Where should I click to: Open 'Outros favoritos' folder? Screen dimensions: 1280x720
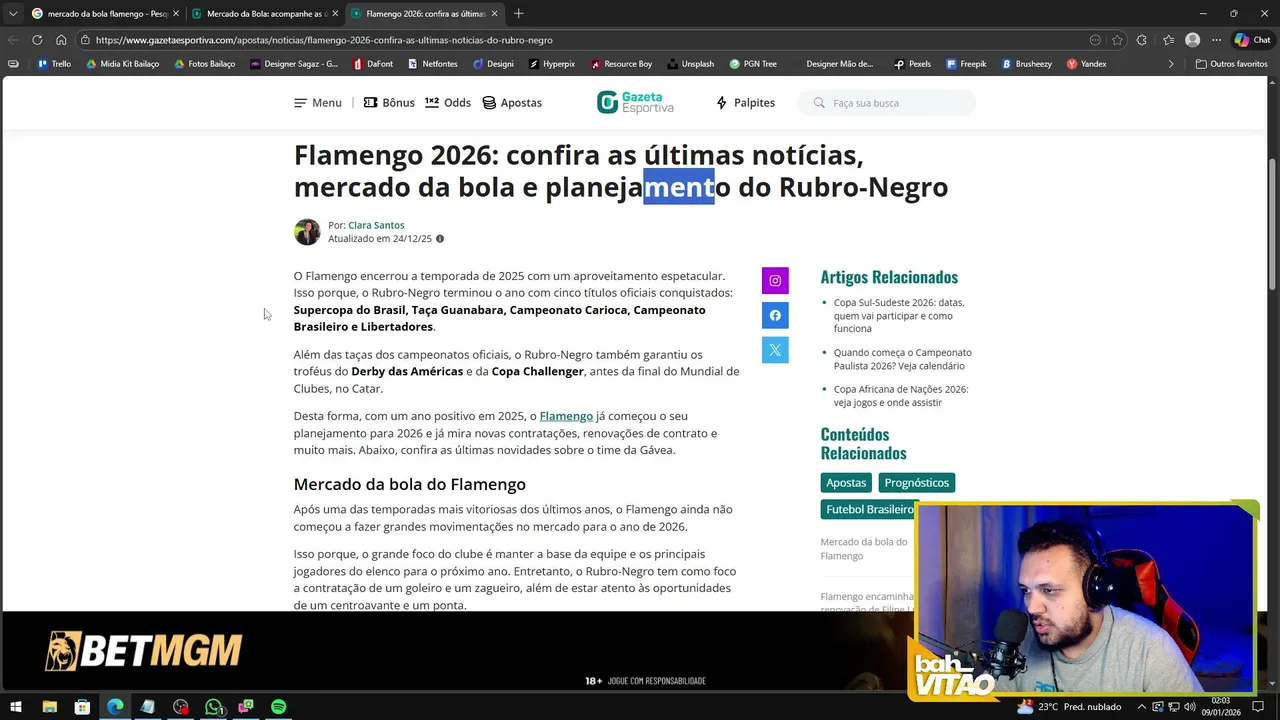[1232, 64]
